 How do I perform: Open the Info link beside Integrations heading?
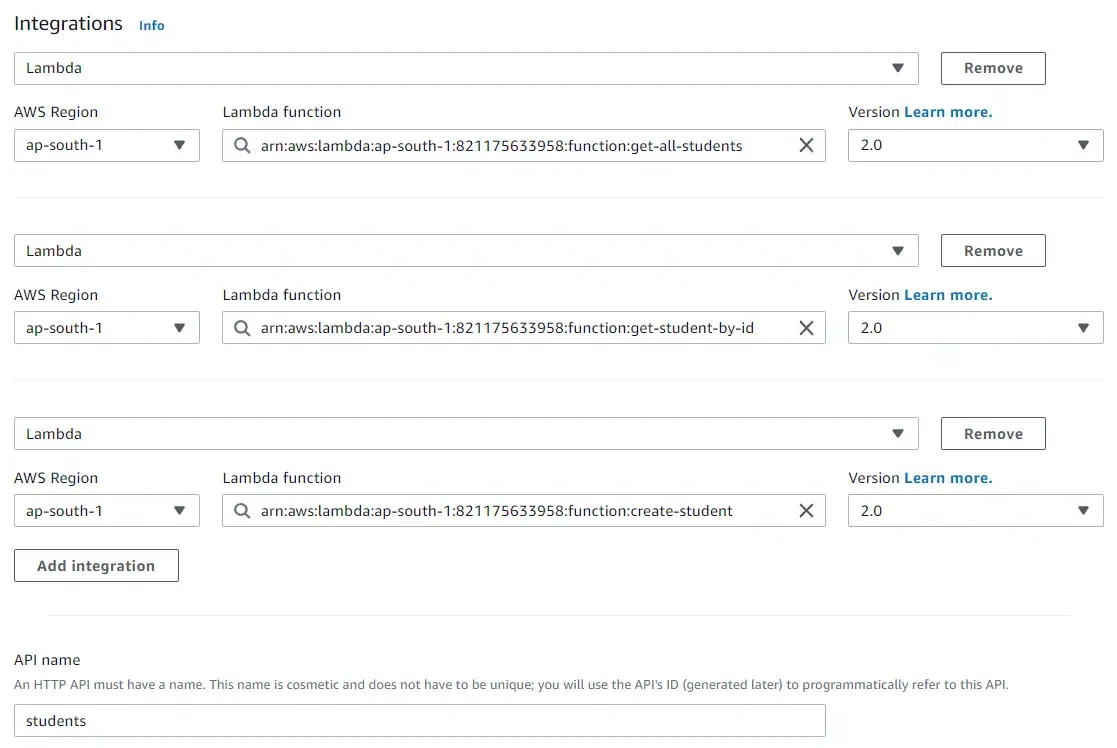coord(151,25)
